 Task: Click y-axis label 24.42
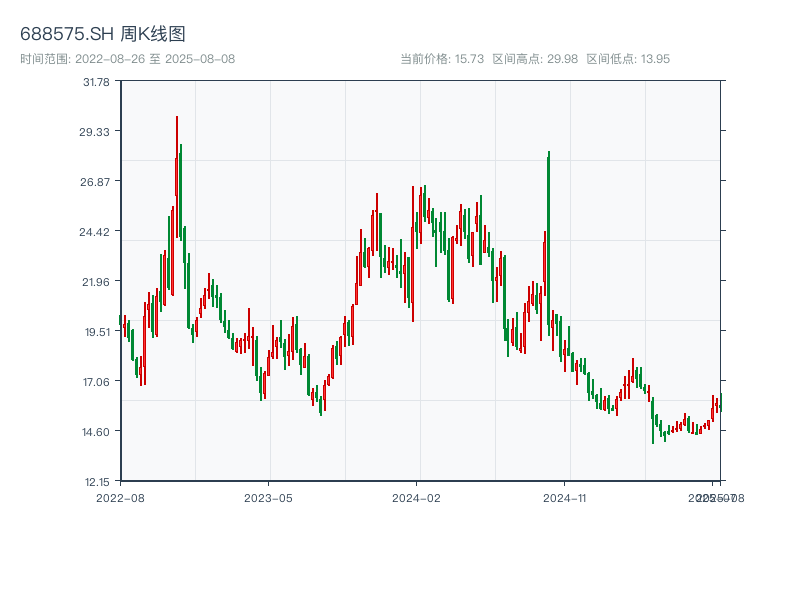point(94,232)
